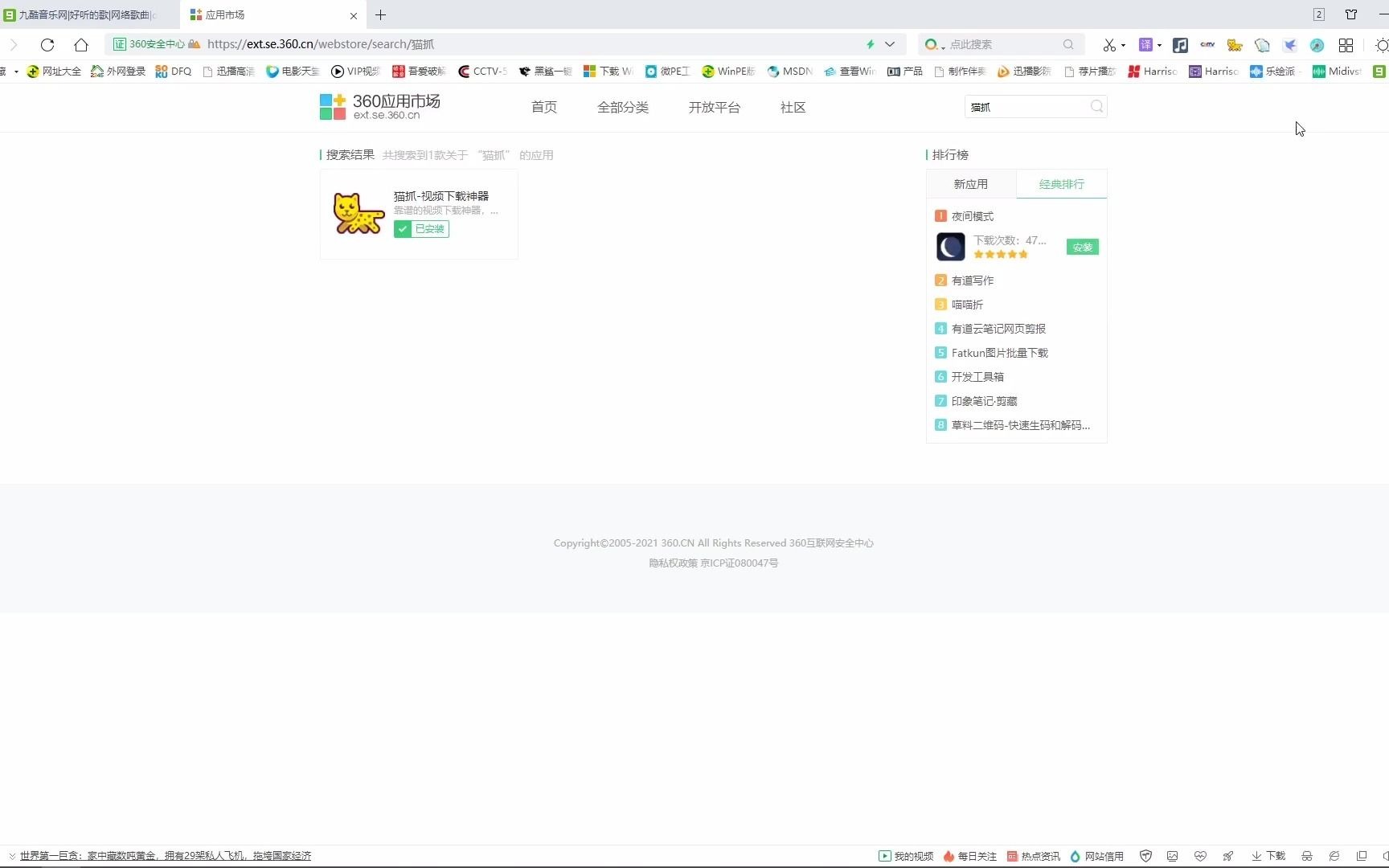Open the scissors screenshot tool
The width and height of the screenshot is (1389, 868).
point(1109,45)
